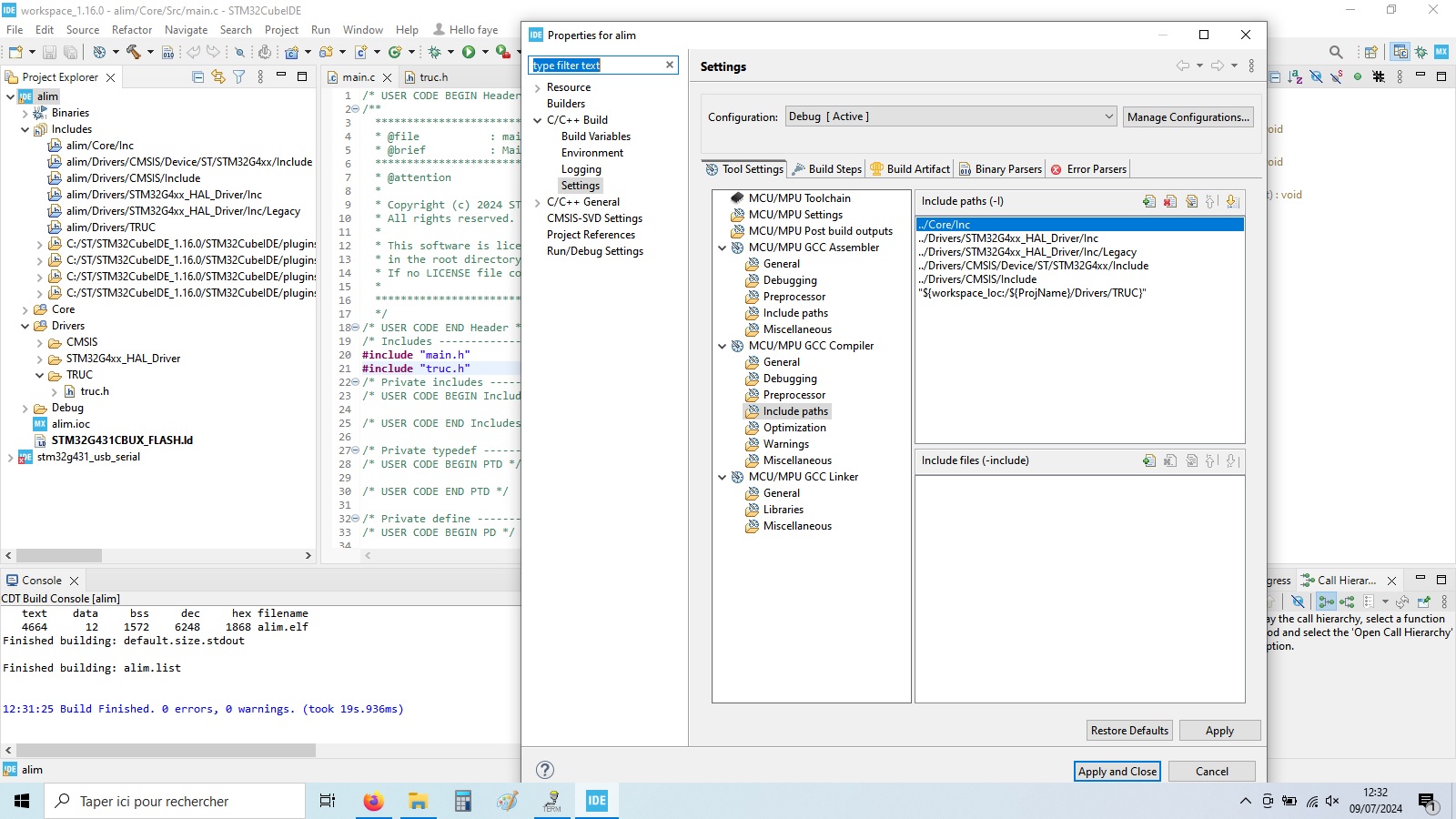Click the Apply and Close button
The width and height of the screenshot is (1456, 819).
(x=1117, y=771)
